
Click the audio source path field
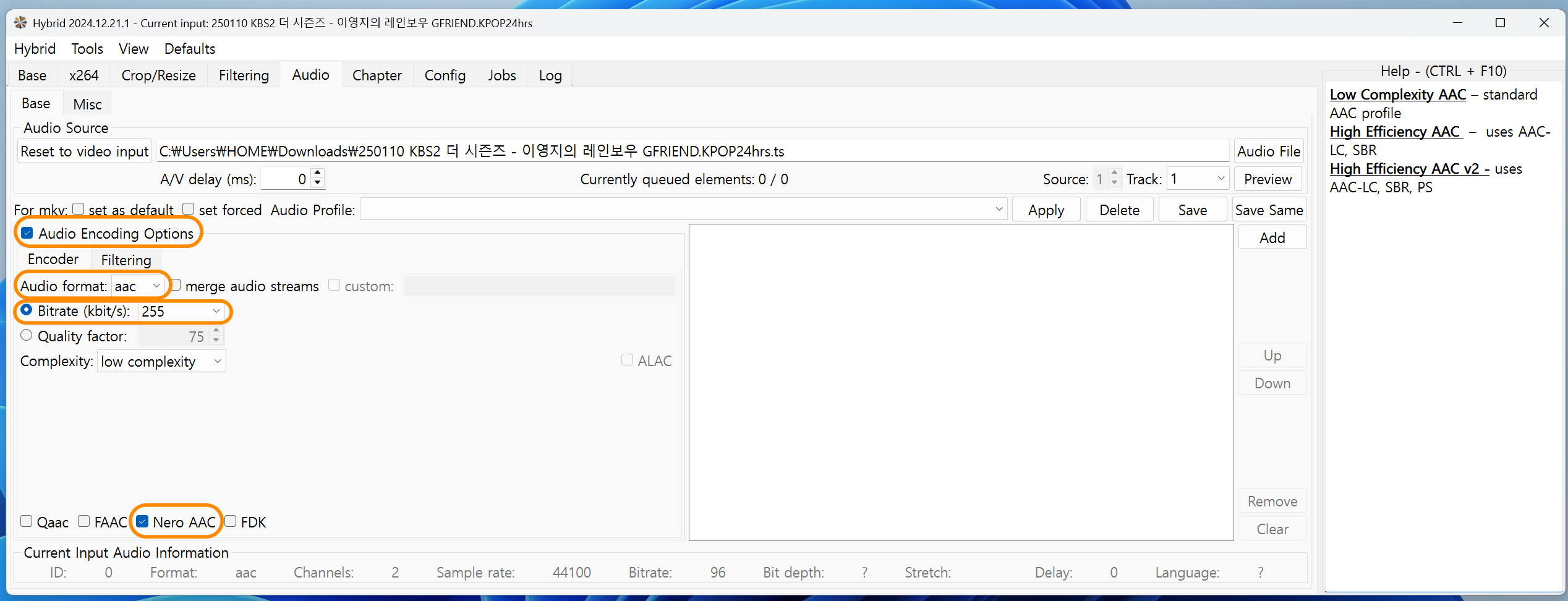(692, 151)
